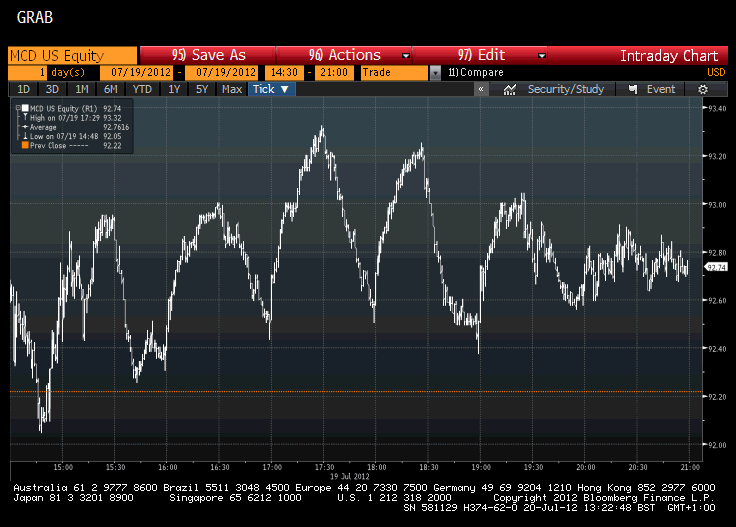This screenshot has height=527, width=736.
Task: Click the Event flag icon
Action: [x=633, y=89]
